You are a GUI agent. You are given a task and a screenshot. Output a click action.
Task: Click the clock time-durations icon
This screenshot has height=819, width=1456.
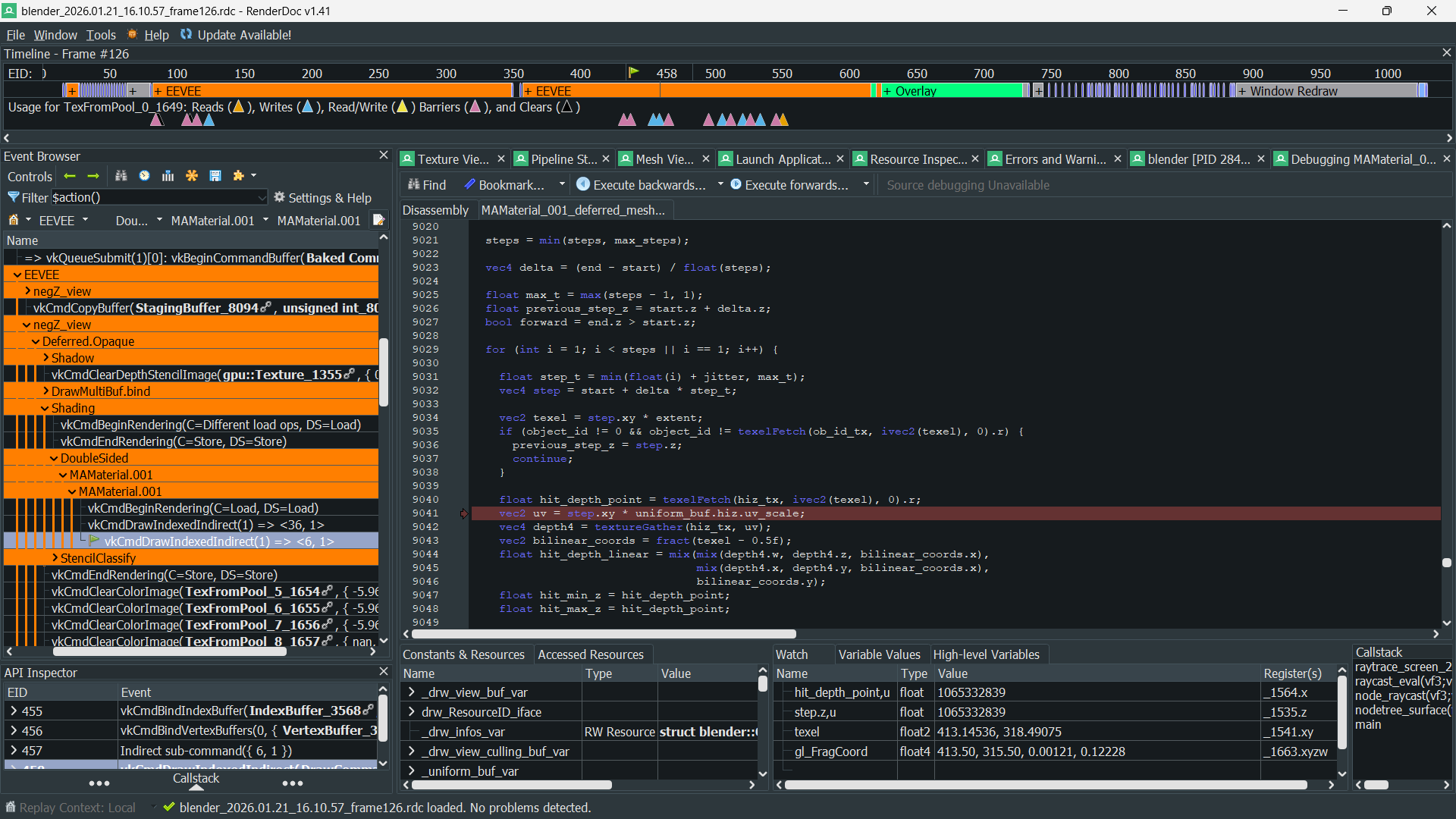[144, 176]
